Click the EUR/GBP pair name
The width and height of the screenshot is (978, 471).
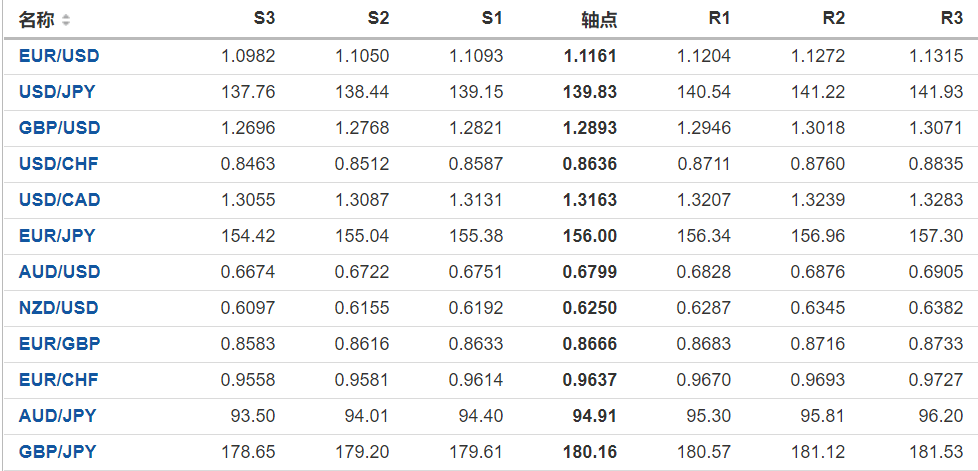pos(59,344)
